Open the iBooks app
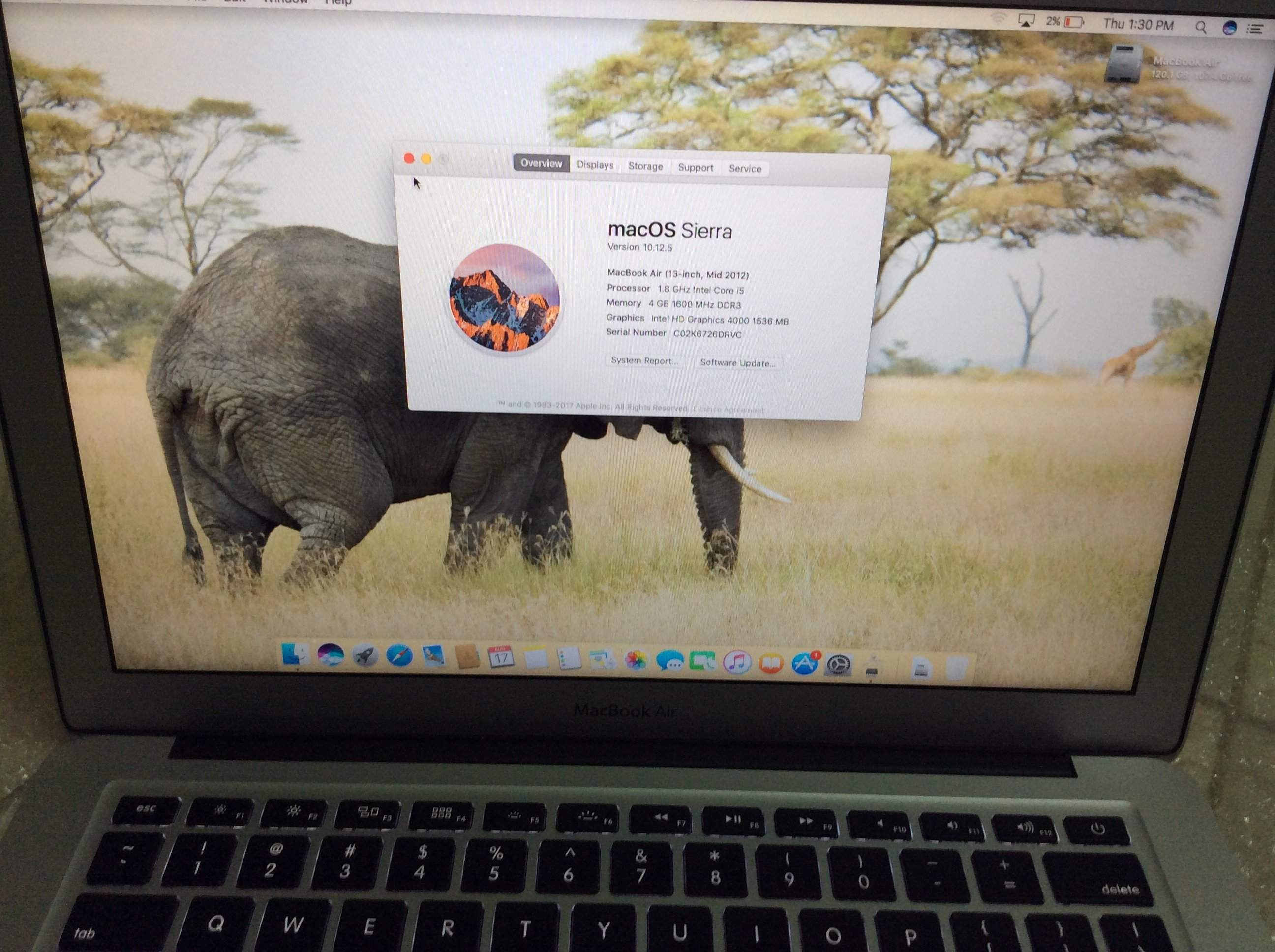The height and width of the screenshot is (952, 1275). tap(771, 663)
